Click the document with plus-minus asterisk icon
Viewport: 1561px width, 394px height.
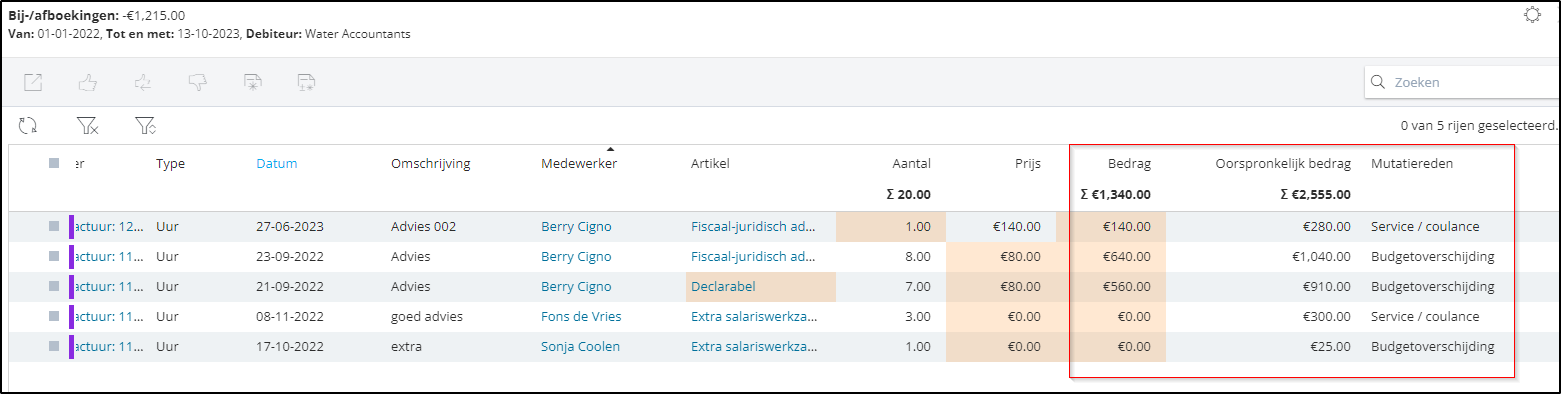click(307, 83)
